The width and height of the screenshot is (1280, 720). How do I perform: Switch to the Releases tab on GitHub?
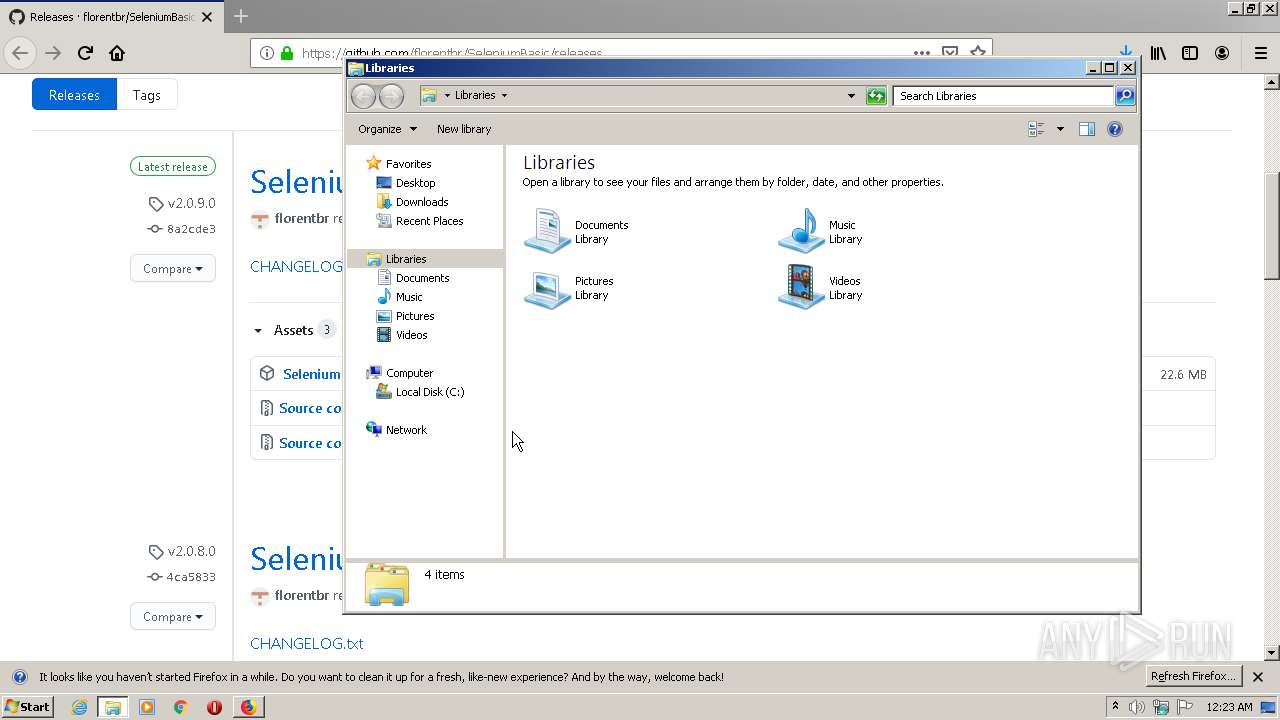[x=74, y=95]
